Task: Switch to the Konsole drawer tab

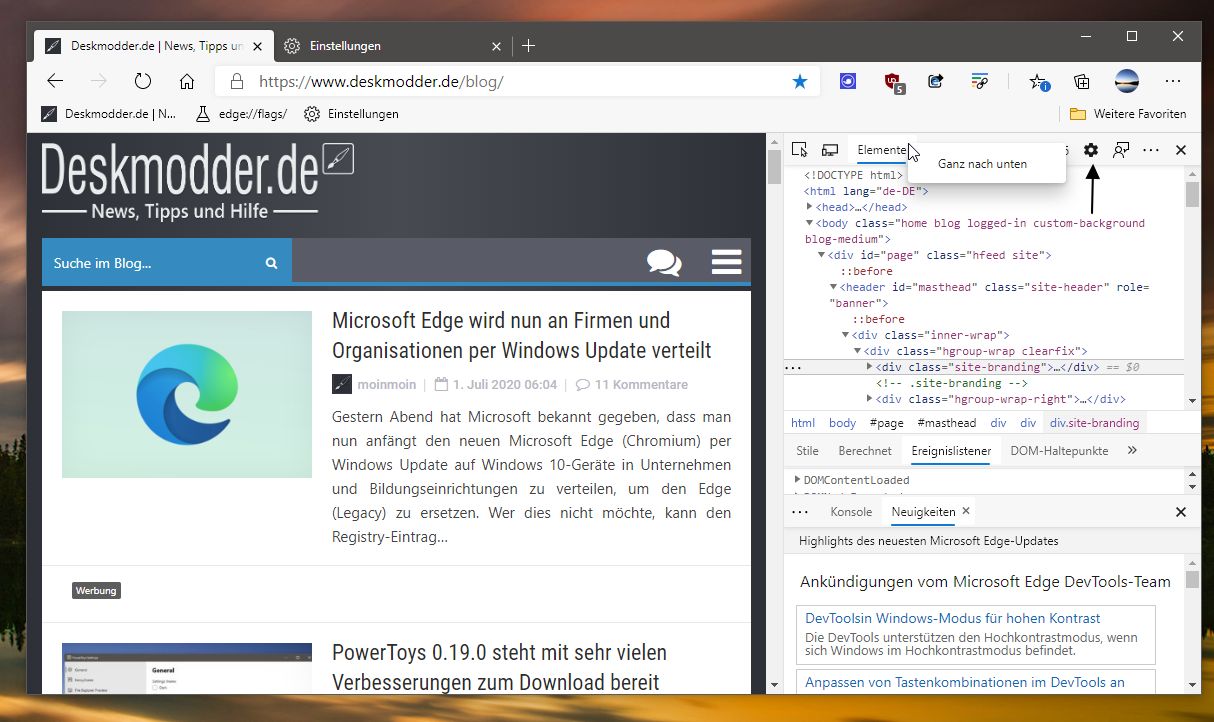Action: point(851,512)
